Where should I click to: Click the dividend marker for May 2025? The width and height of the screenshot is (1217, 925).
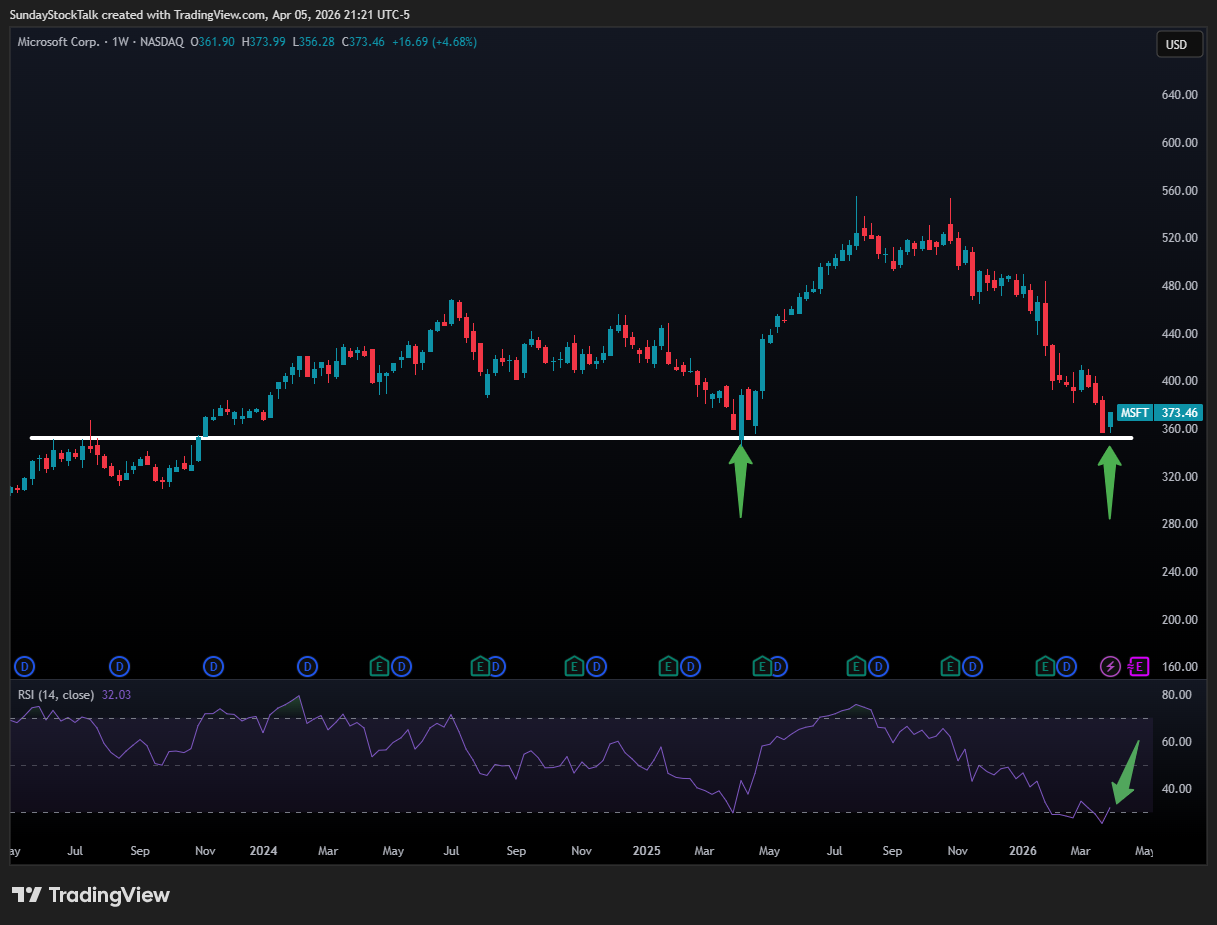click(778, 666)
